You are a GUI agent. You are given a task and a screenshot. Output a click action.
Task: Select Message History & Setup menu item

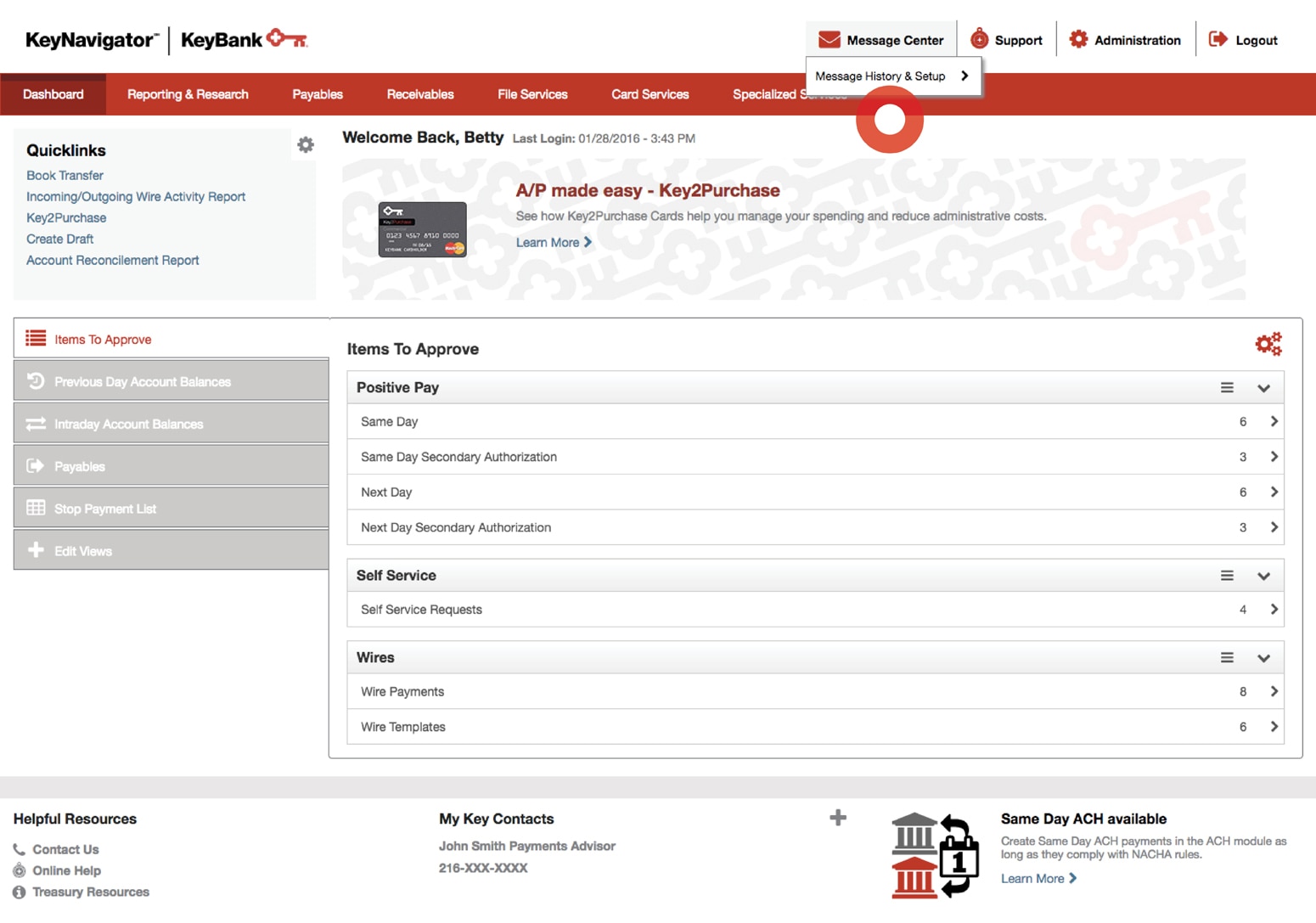point(893,76)
